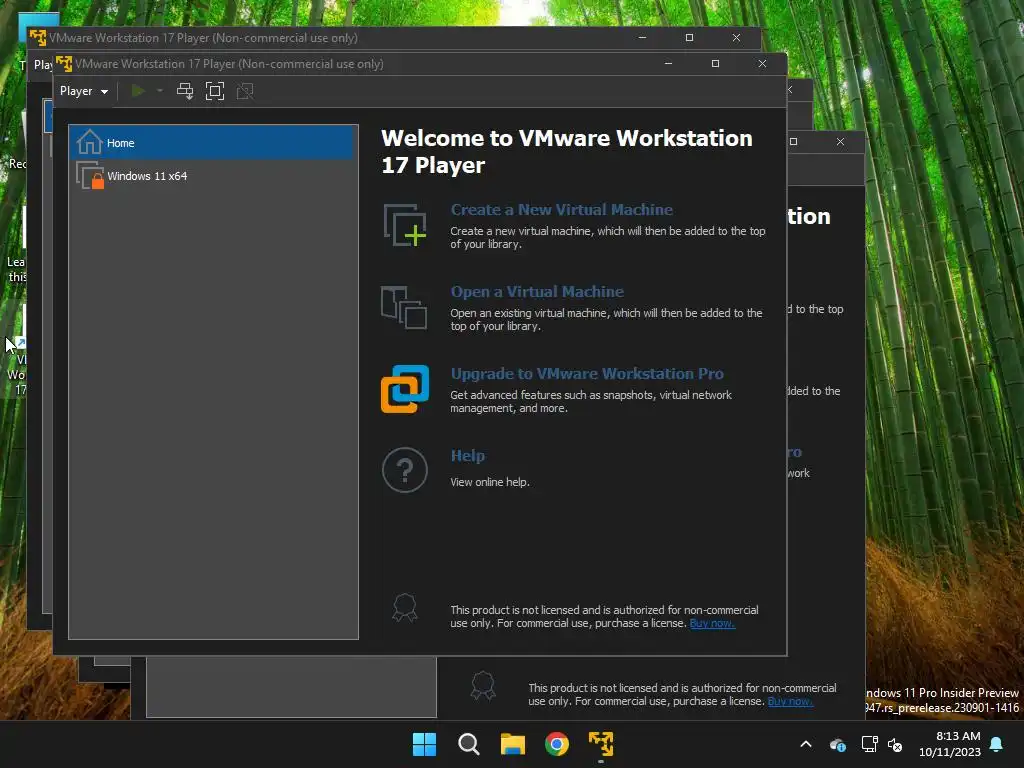Image resolution: width=1024 pixels, height=768 pixels.
Task: Click Send Ctrl+Alt+Del toolbar icon
Action: (185, 91)
